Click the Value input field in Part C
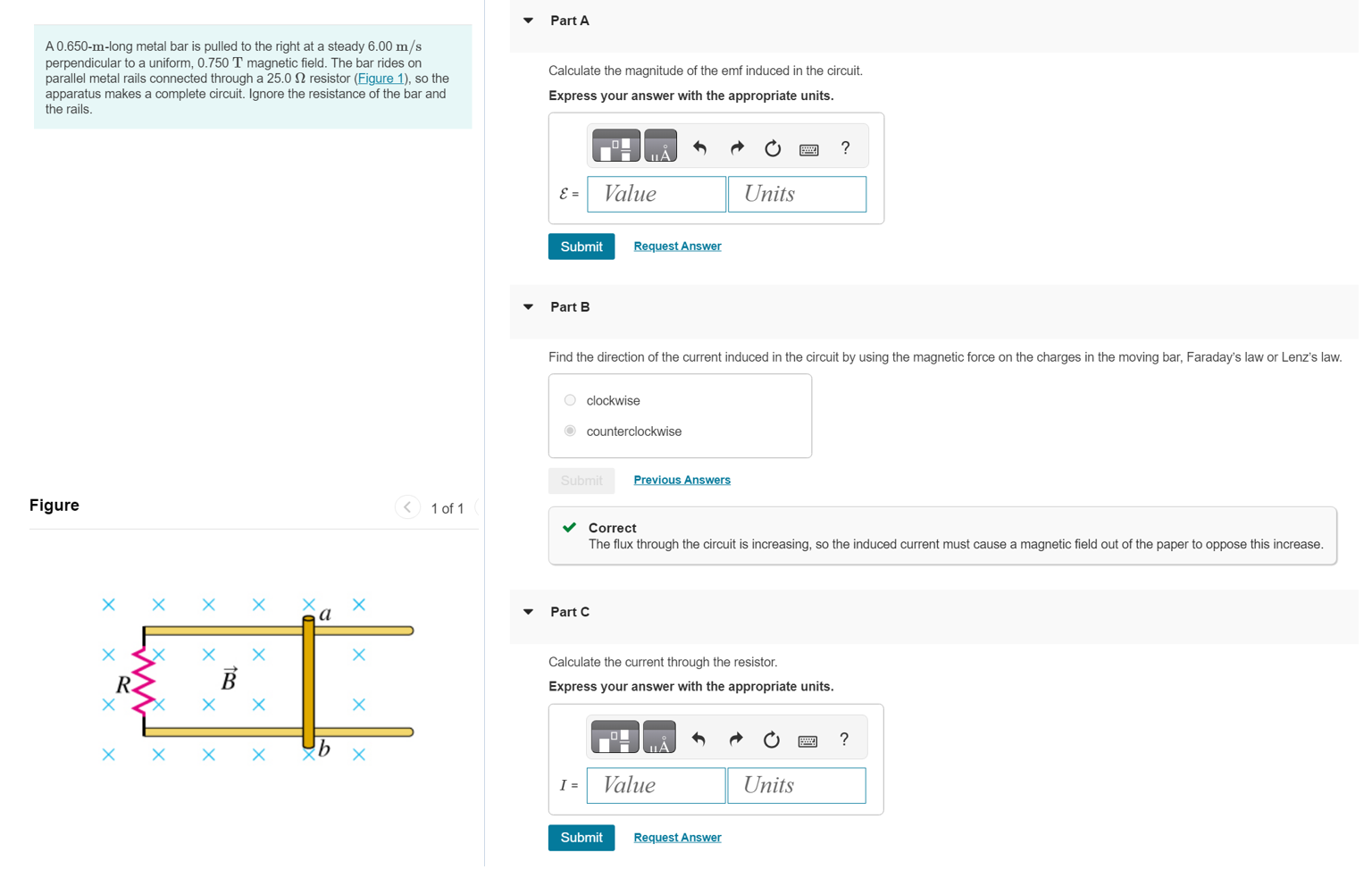The height and width of the screenshot is (878, 1372). [656, 785]
